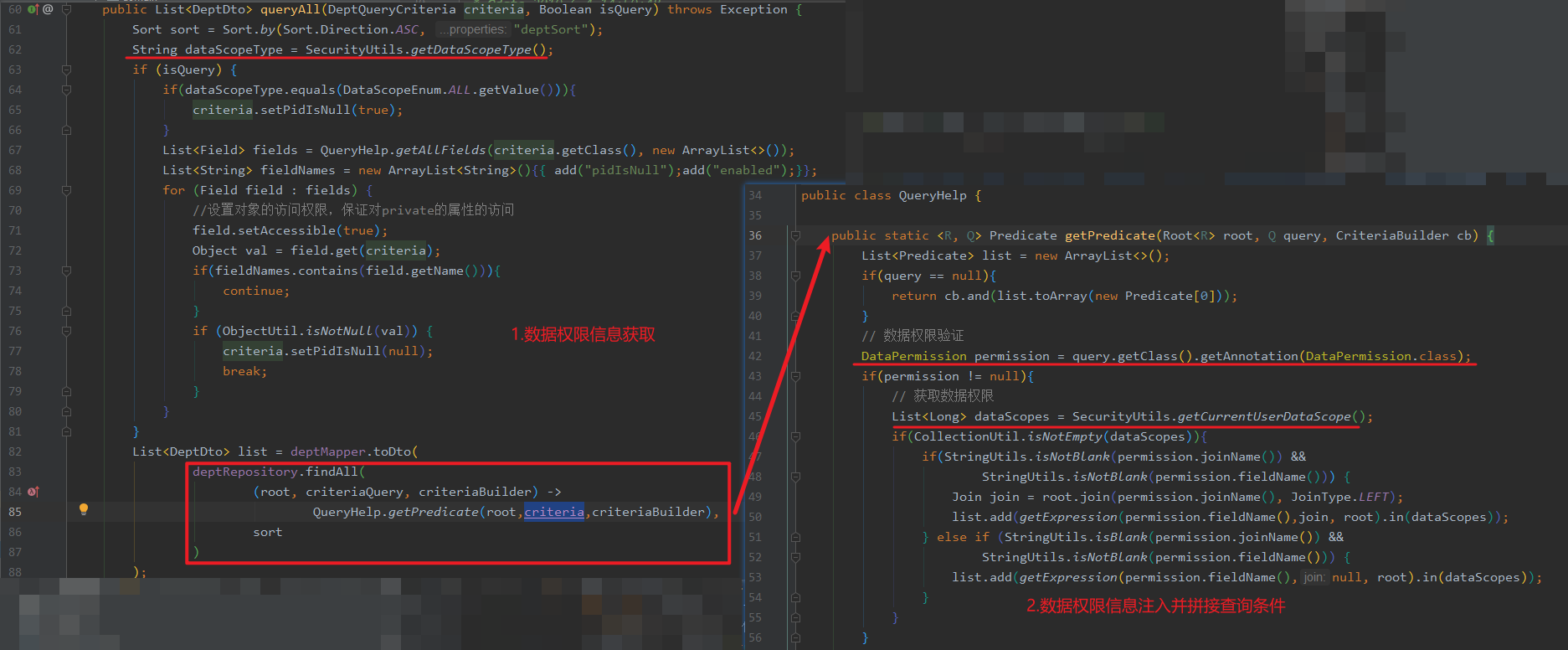This screenshot has height=650, width=1568.
Task: Click the highlighted criteria link on line 85
Action: pyautogui.click(x=554, y=512)
